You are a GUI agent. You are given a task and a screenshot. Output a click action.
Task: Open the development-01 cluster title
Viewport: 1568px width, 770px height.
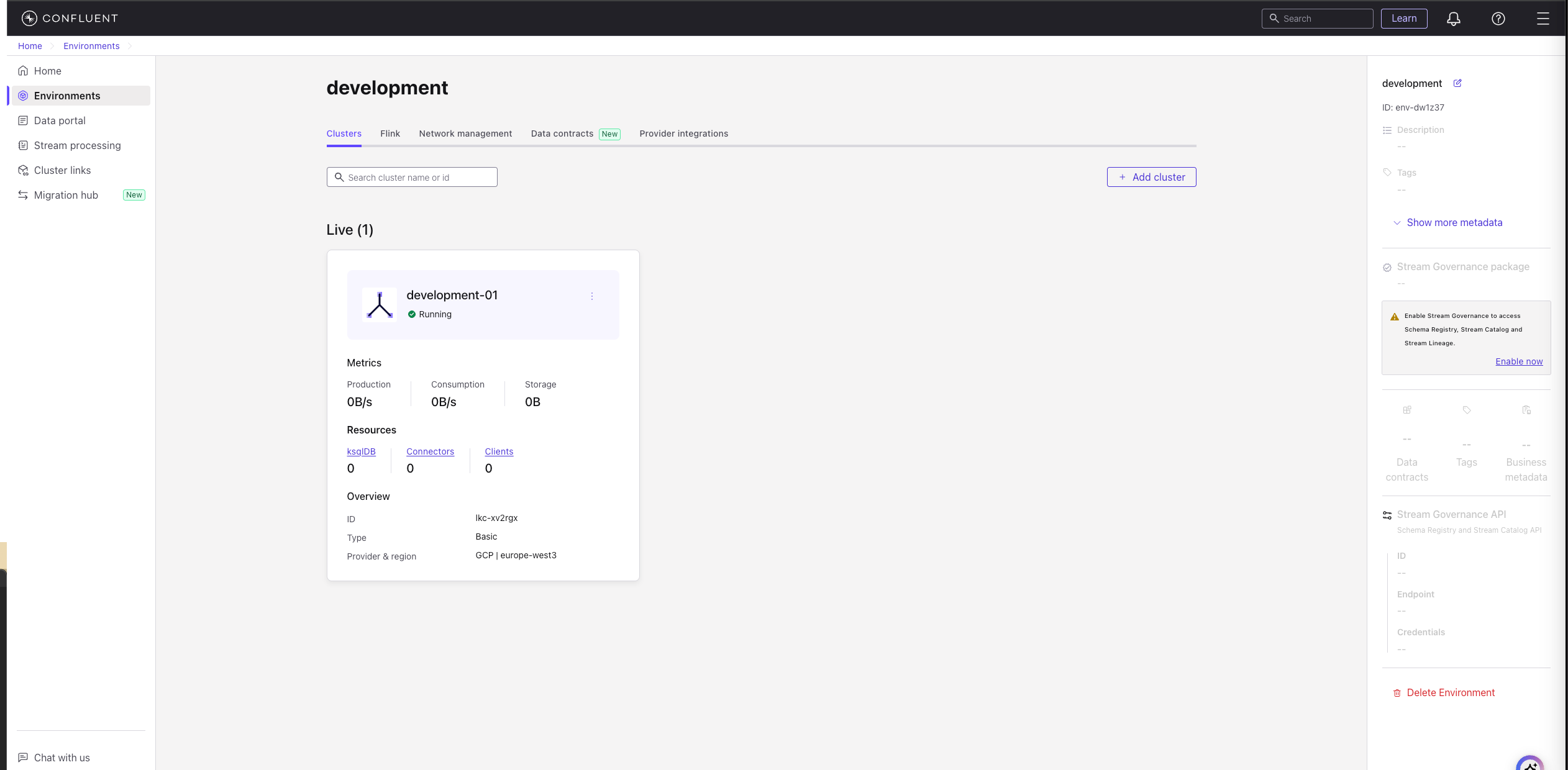pos(452,295)
